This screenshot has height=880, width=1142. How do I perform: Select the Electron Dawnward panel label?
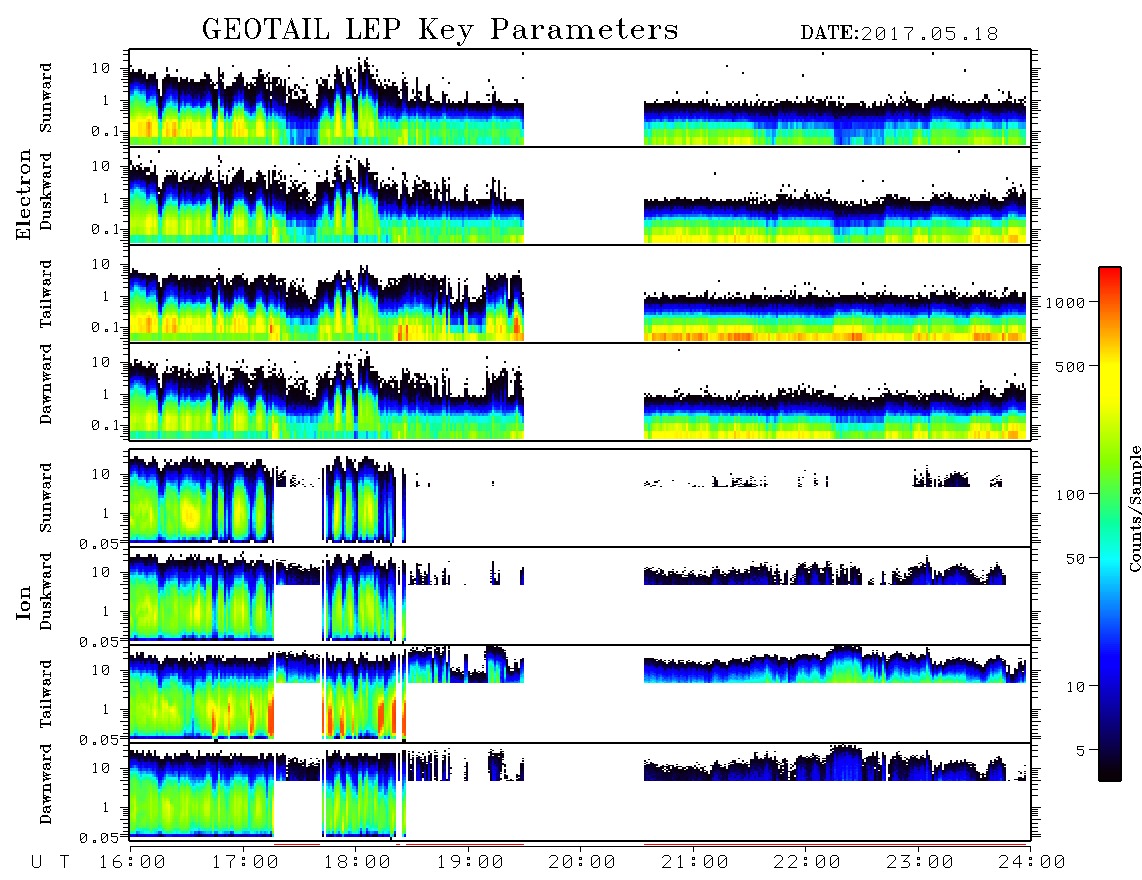click(46, 384)
